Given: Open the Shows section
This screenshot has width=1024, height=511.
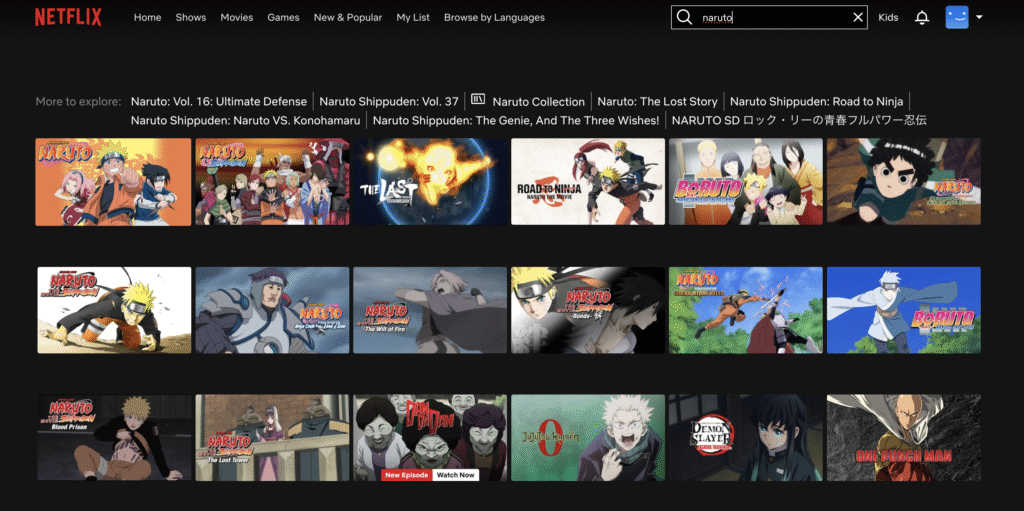Looking at the screenshot, I should (x=191, y=18).
